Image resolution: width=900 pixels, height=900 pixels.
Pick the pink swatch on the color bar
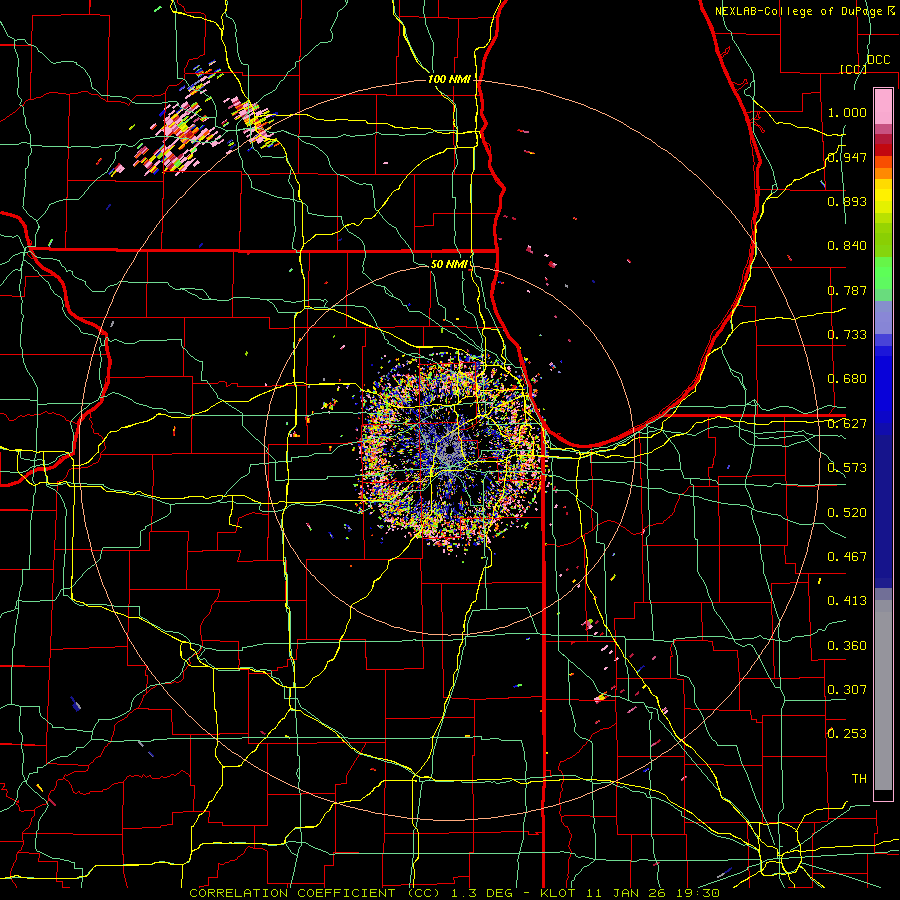(x=883, y=106)
